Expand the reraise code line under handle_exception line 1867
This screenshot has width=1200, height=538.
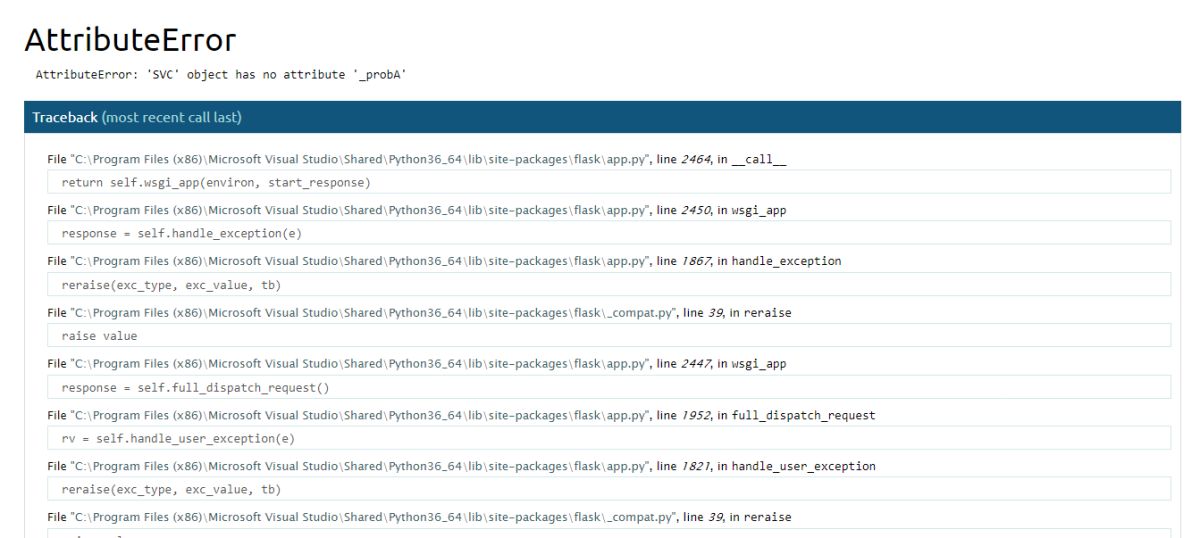(609, 284)
